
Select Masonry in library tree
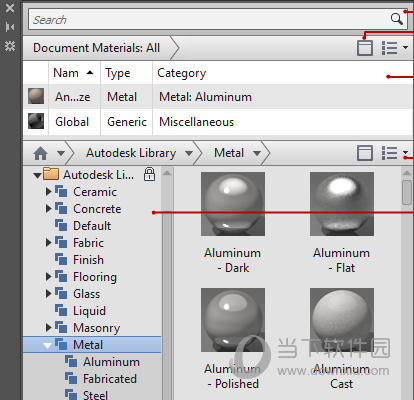[97, 328]
